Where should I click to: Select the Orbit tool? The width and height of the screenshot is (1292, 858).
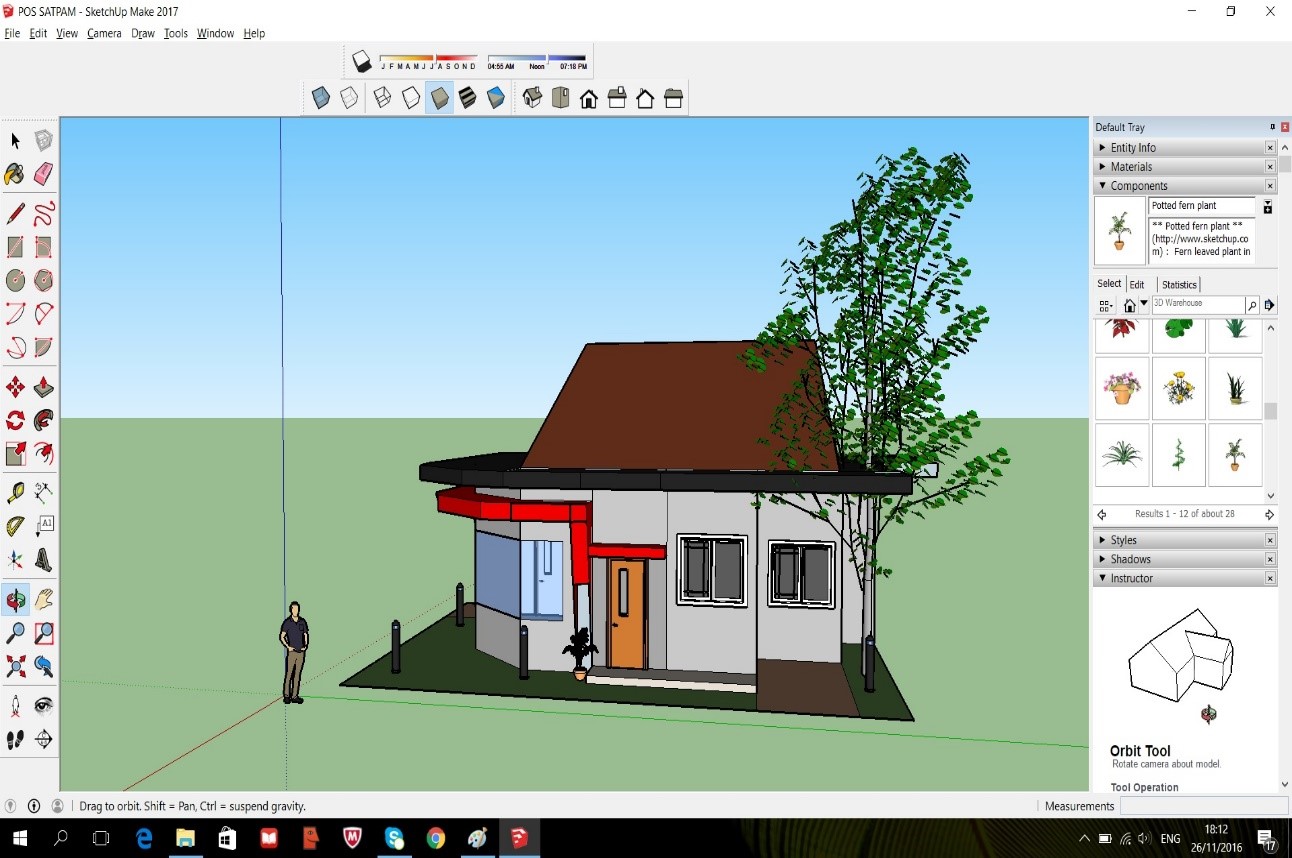(x=15, y=600)
